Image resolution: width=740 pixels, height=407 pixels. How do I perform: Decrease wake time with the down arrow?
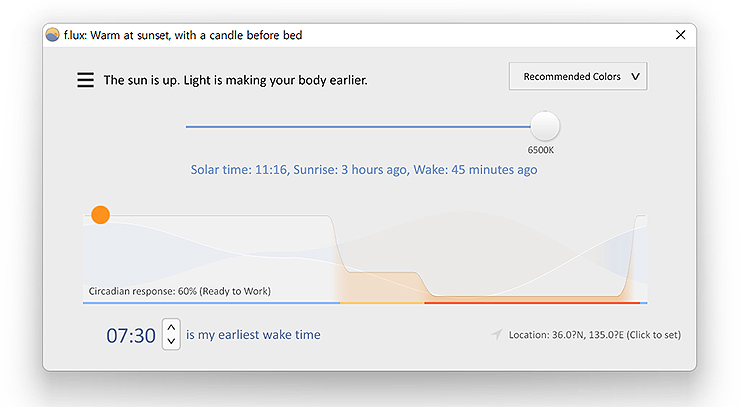[171, 342]
